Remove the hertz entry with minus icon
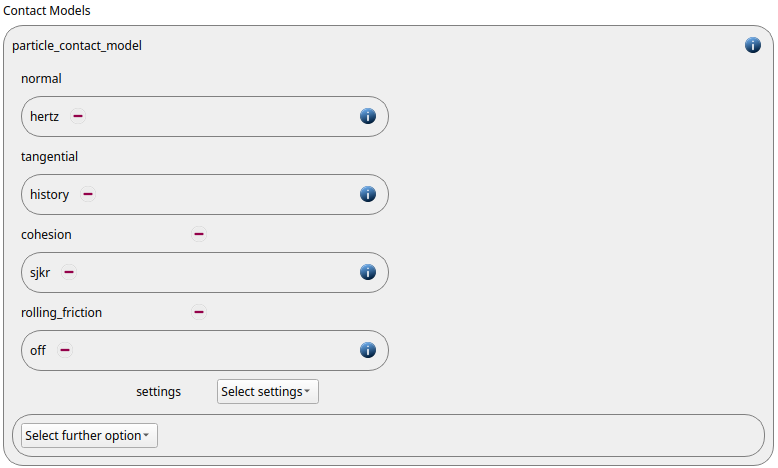 click(77, 116)
